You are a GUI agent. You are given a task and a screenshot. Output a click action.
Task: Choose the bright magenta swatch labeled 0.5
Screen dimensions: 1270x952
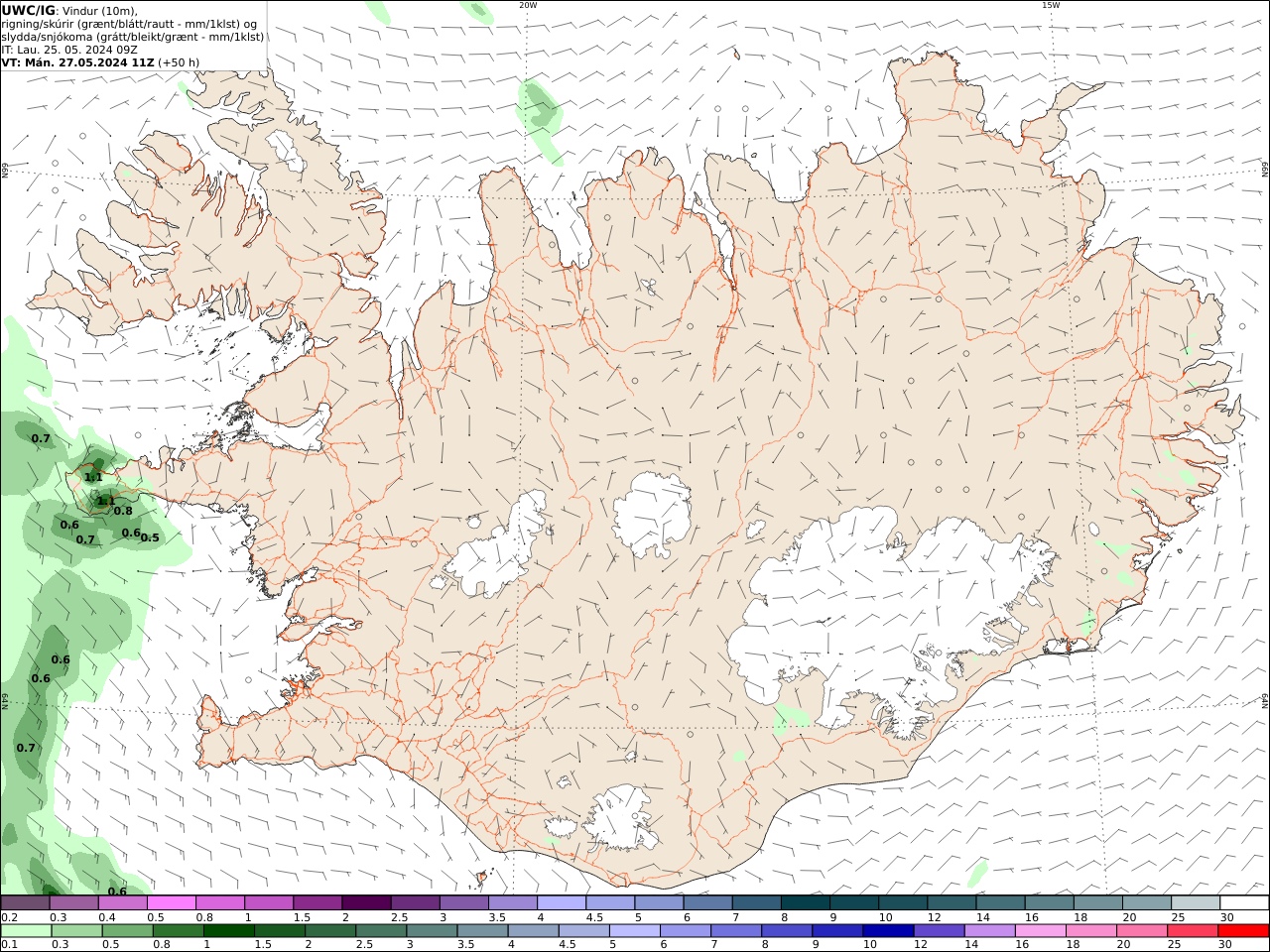point(171,903)
